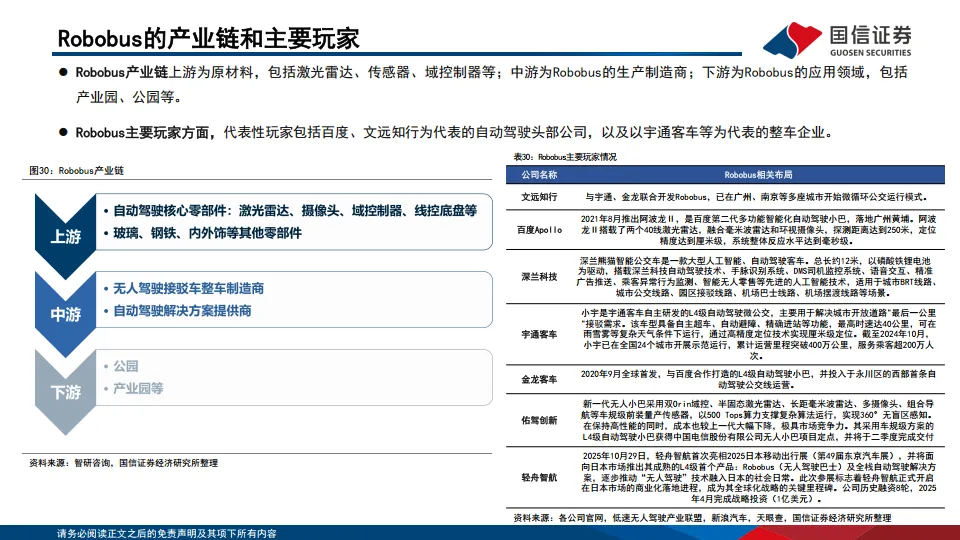Click the caption 表30：Robobus主要玩家情况

click(565, 157)
